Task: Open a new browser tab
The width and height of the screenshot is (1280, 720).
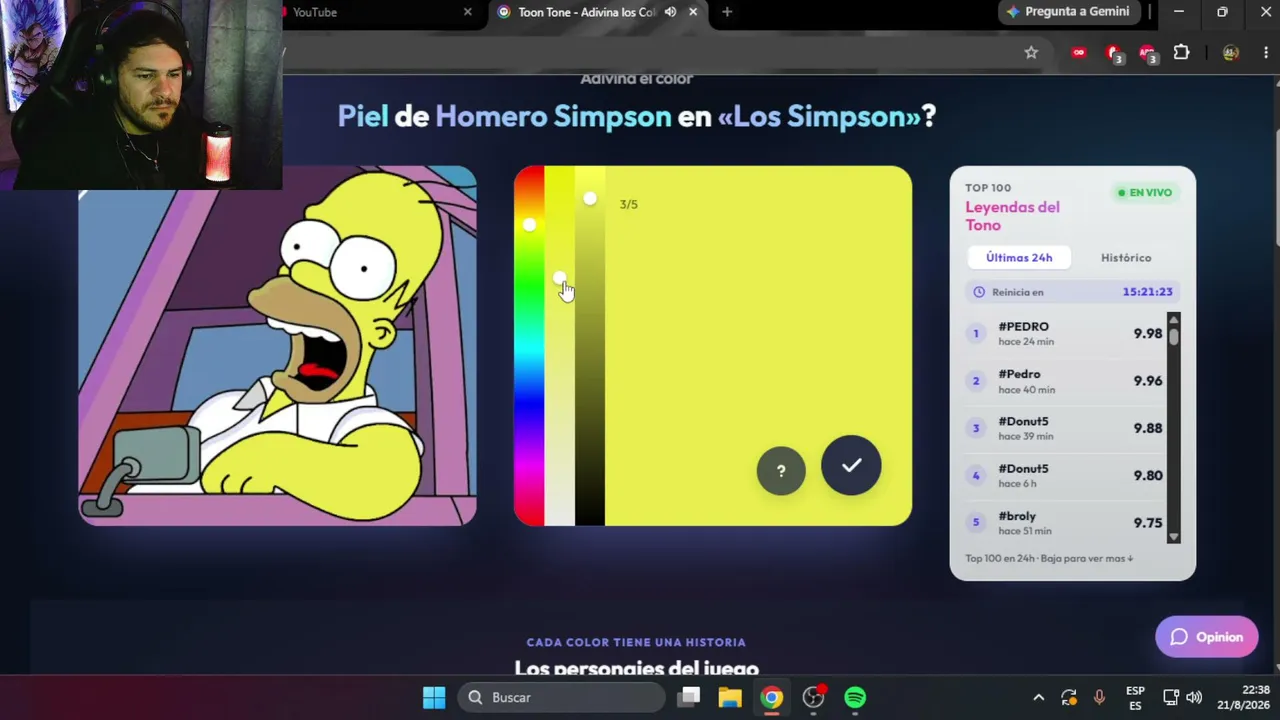Action: tap(727, 12)
